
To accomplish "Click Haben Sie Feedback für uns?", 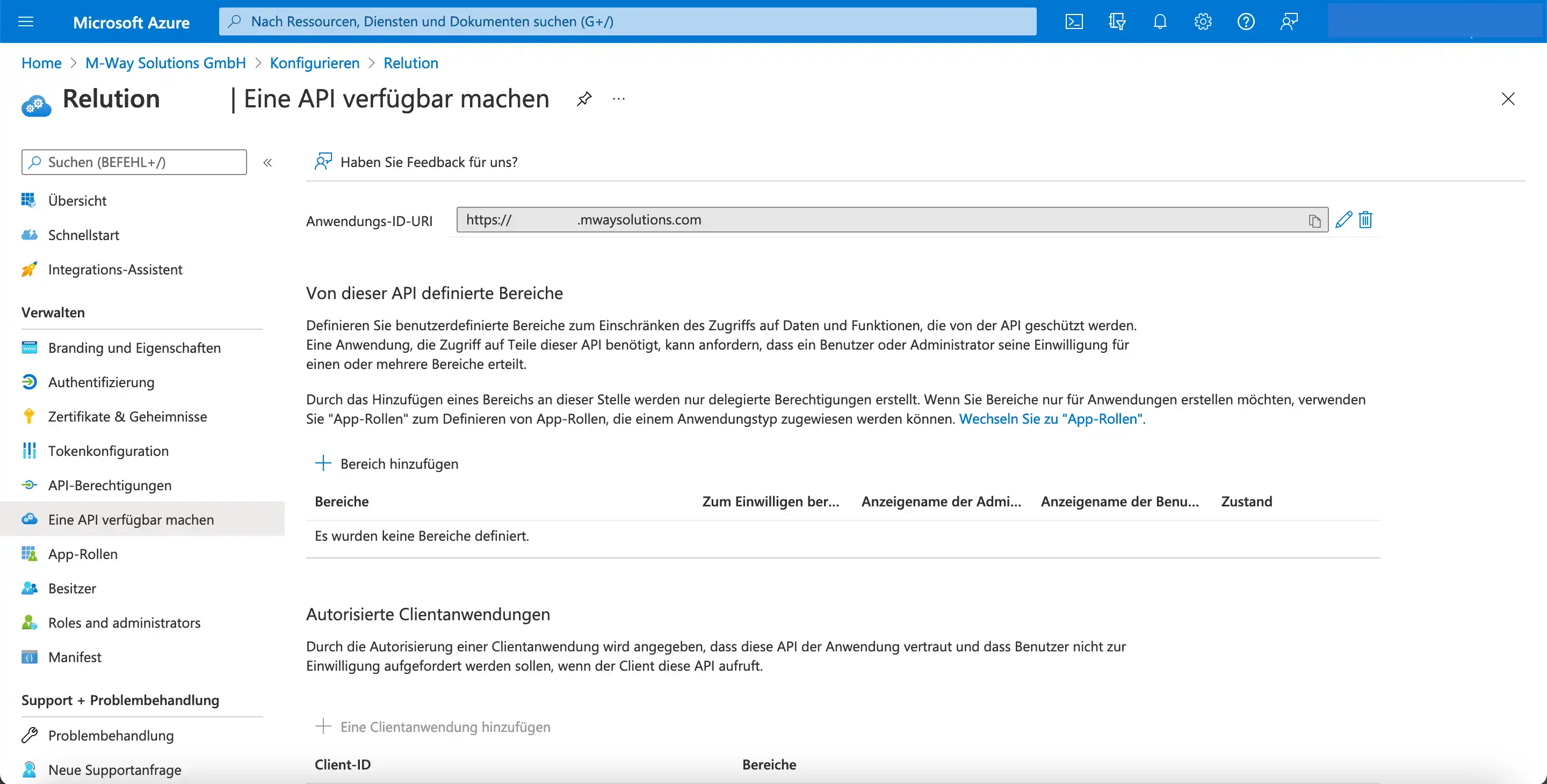I will 416,162.
